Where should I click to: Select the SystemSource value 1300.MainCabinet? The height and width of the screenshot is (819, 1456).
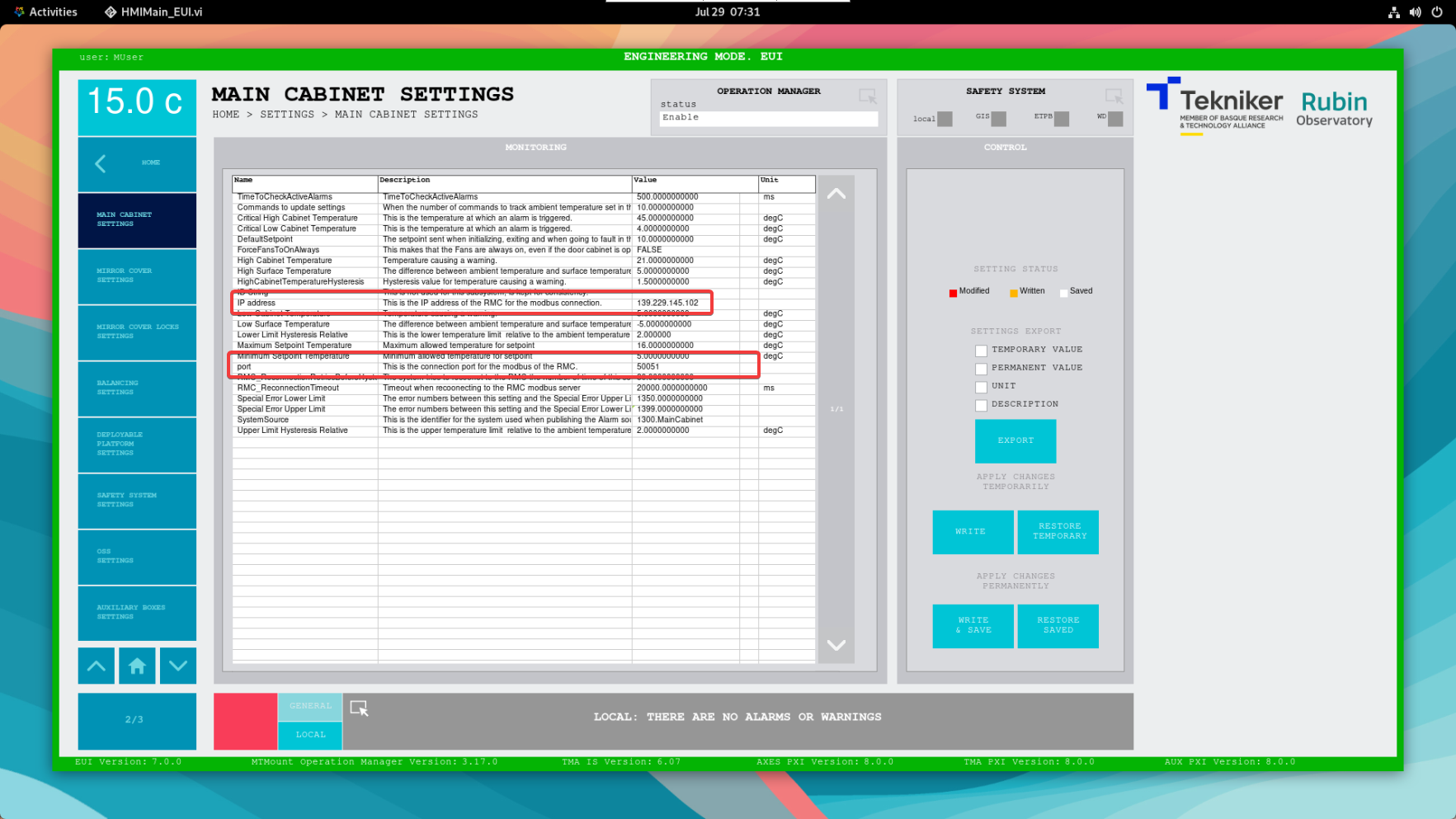pos(670,420)
